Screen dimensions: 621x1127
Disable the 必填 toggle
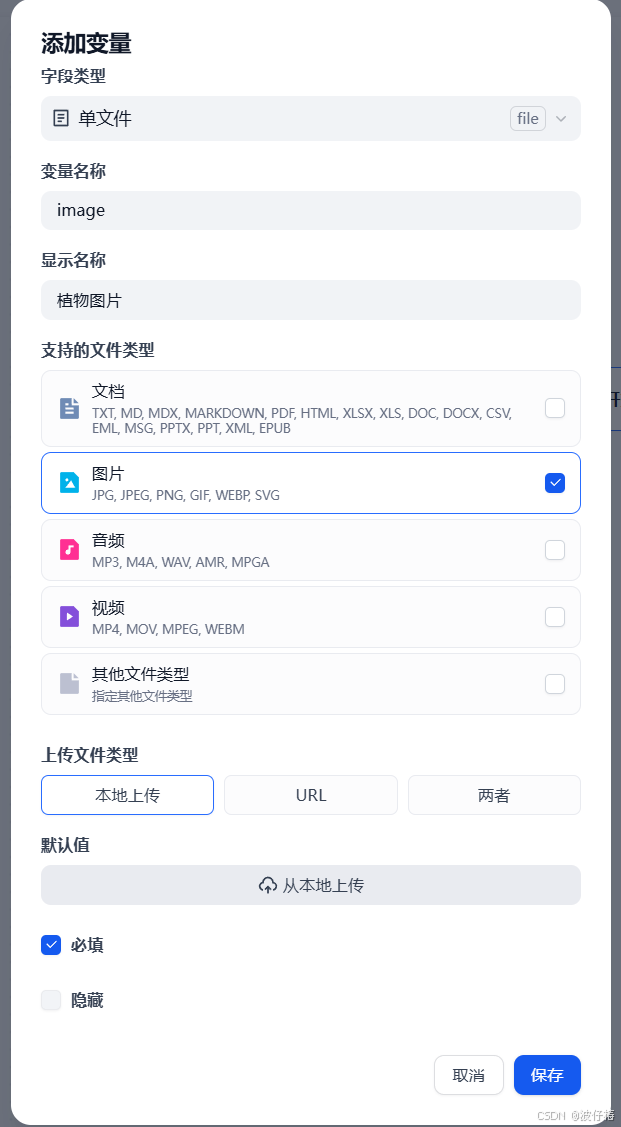(x=51, y=945)
